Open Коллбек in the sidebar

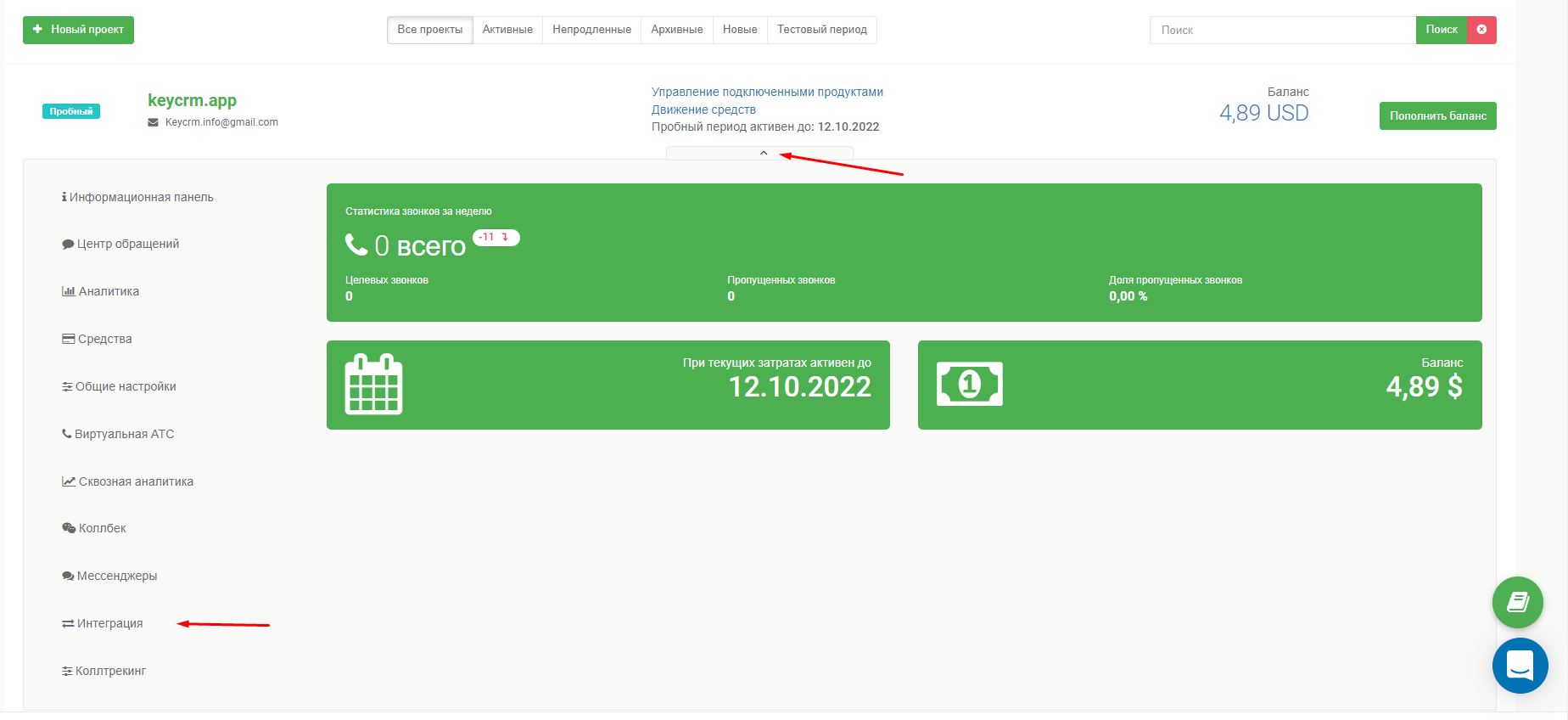[x=94, y=528]
